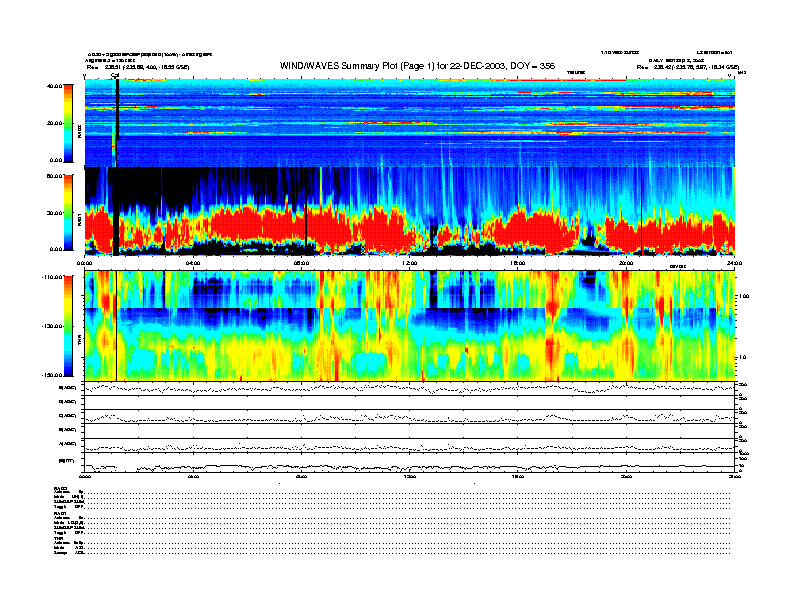Click the RAD1 rainbow color scale bar
Image resolution: width=792 pixels, height=612 pixels.
click(68, 212)
